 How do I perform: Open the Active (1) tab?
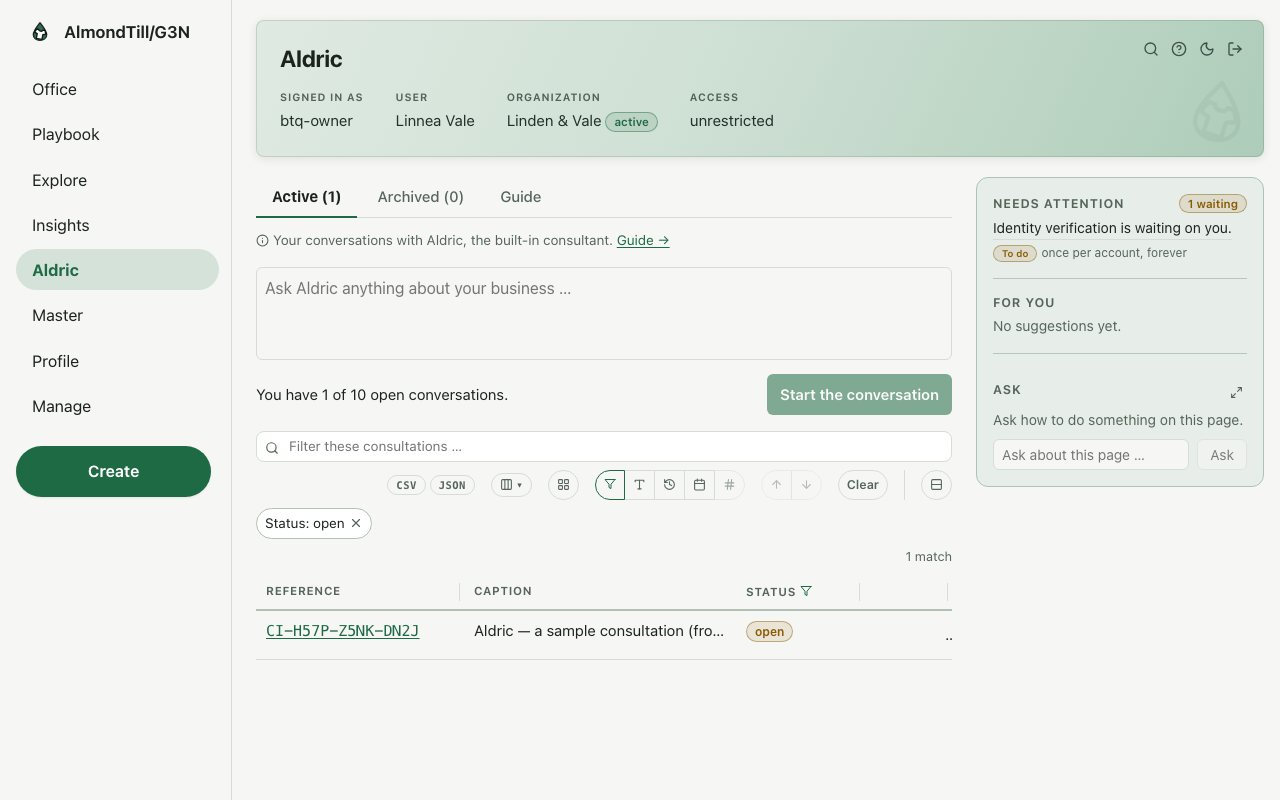306,197
